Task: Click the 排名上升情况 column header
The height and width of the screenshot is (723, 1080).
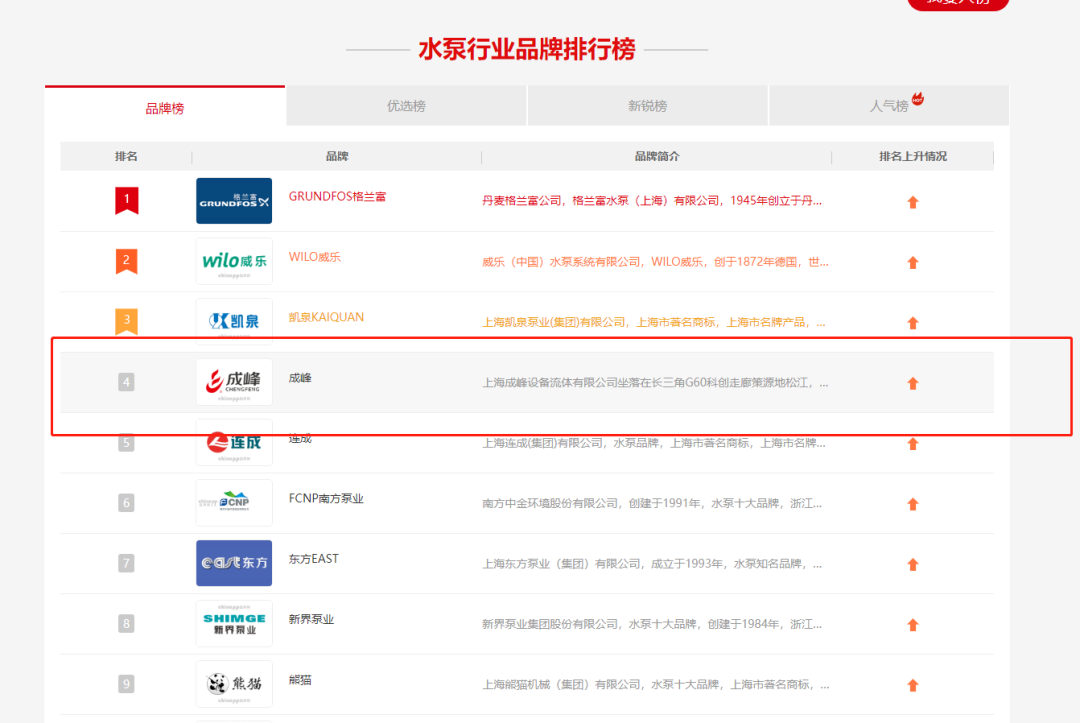Action: click(x=913, y=156)
